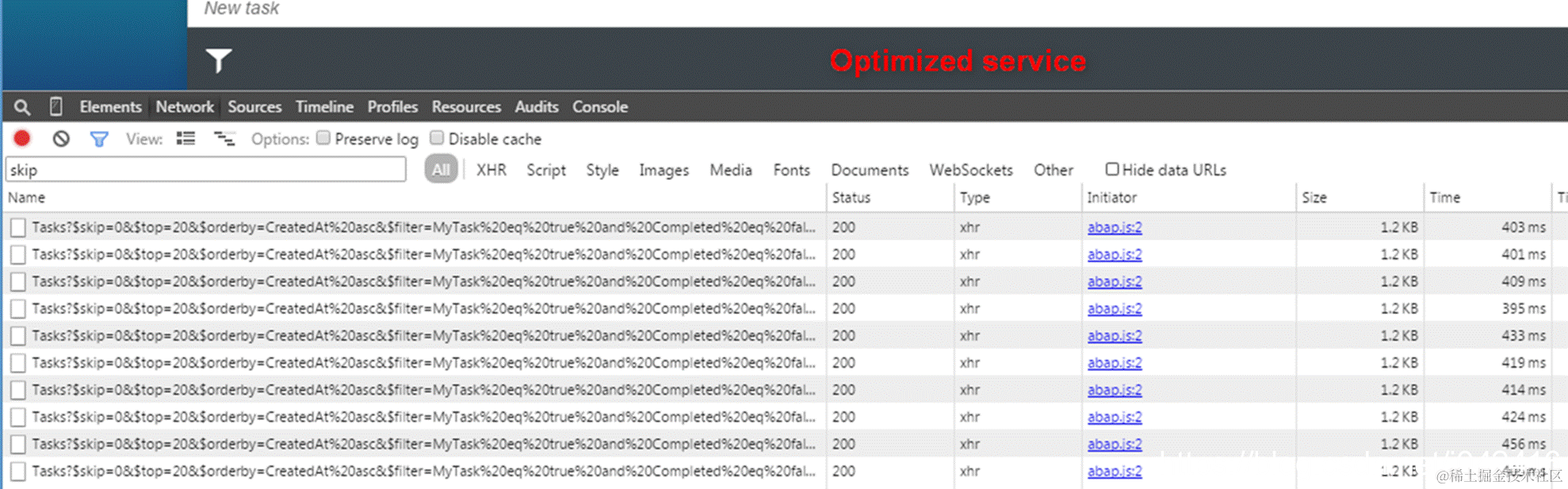This screenshot has height=489, width=1568.
Task: Filter requests by Images
Action: pos(664,170)
